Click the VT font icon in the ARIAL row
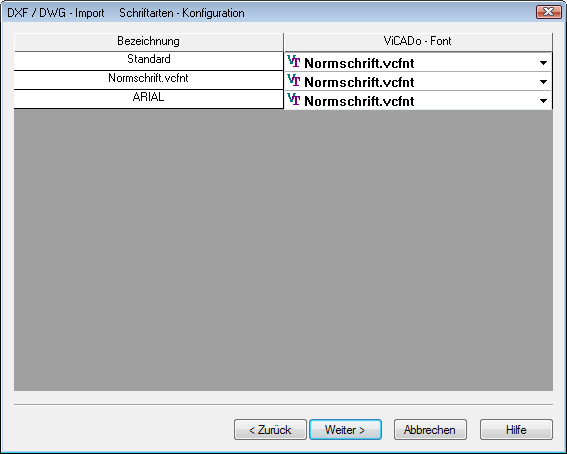This screenshot has height=454, width=567. click(294, 99)
